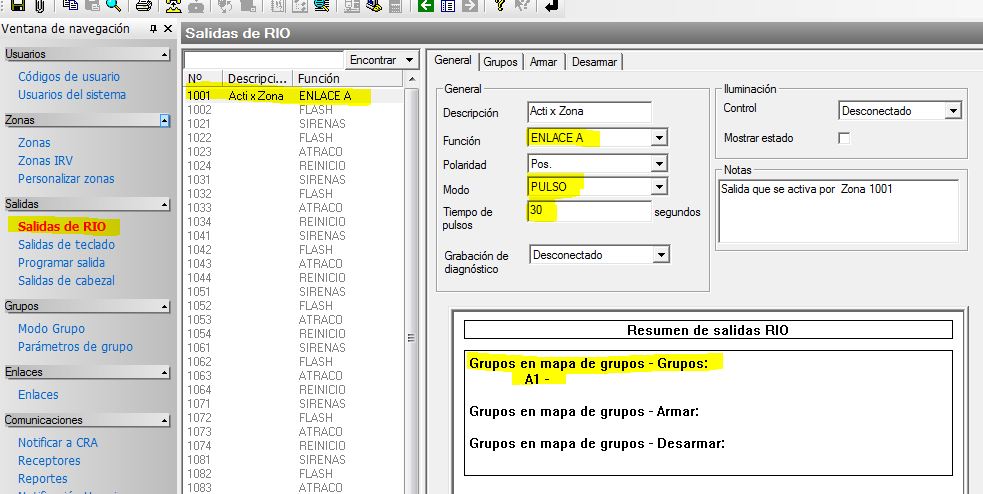Click the Notas text area

(838, 211)
